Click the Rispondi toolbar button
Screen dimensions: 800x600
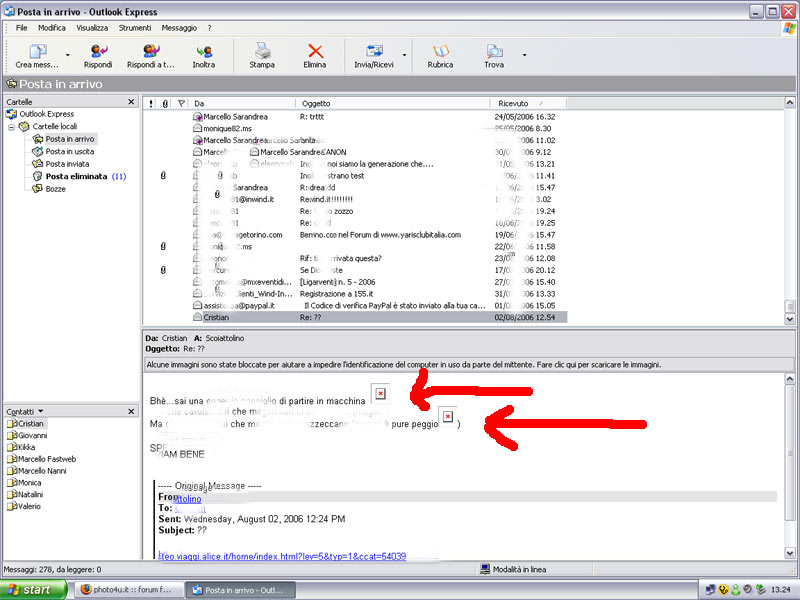point(98,56)
